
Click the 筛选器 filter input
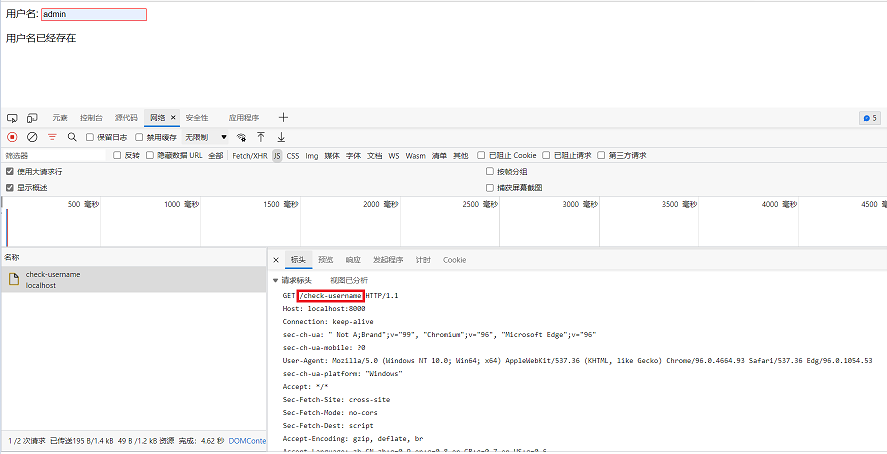click(x=54, y=155)
